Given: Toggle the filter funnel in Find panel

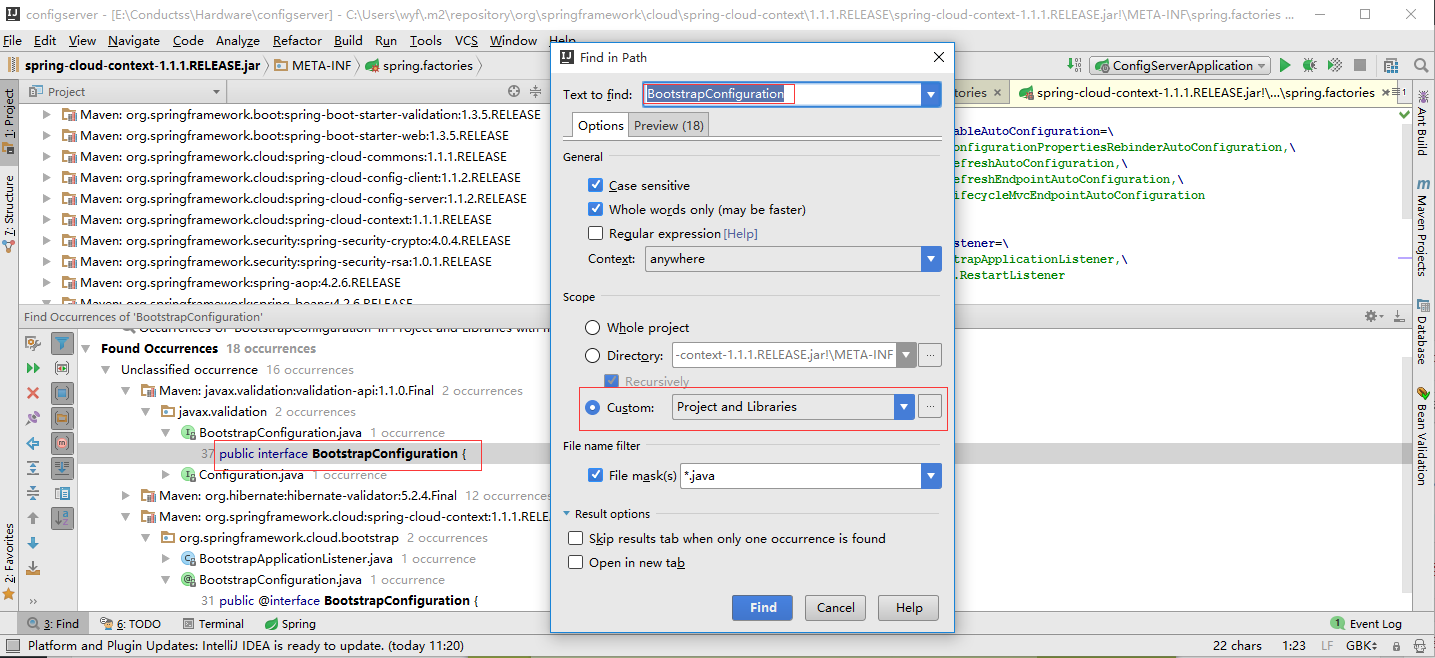Looking at the screenshot, I should (x=62, y=343).
